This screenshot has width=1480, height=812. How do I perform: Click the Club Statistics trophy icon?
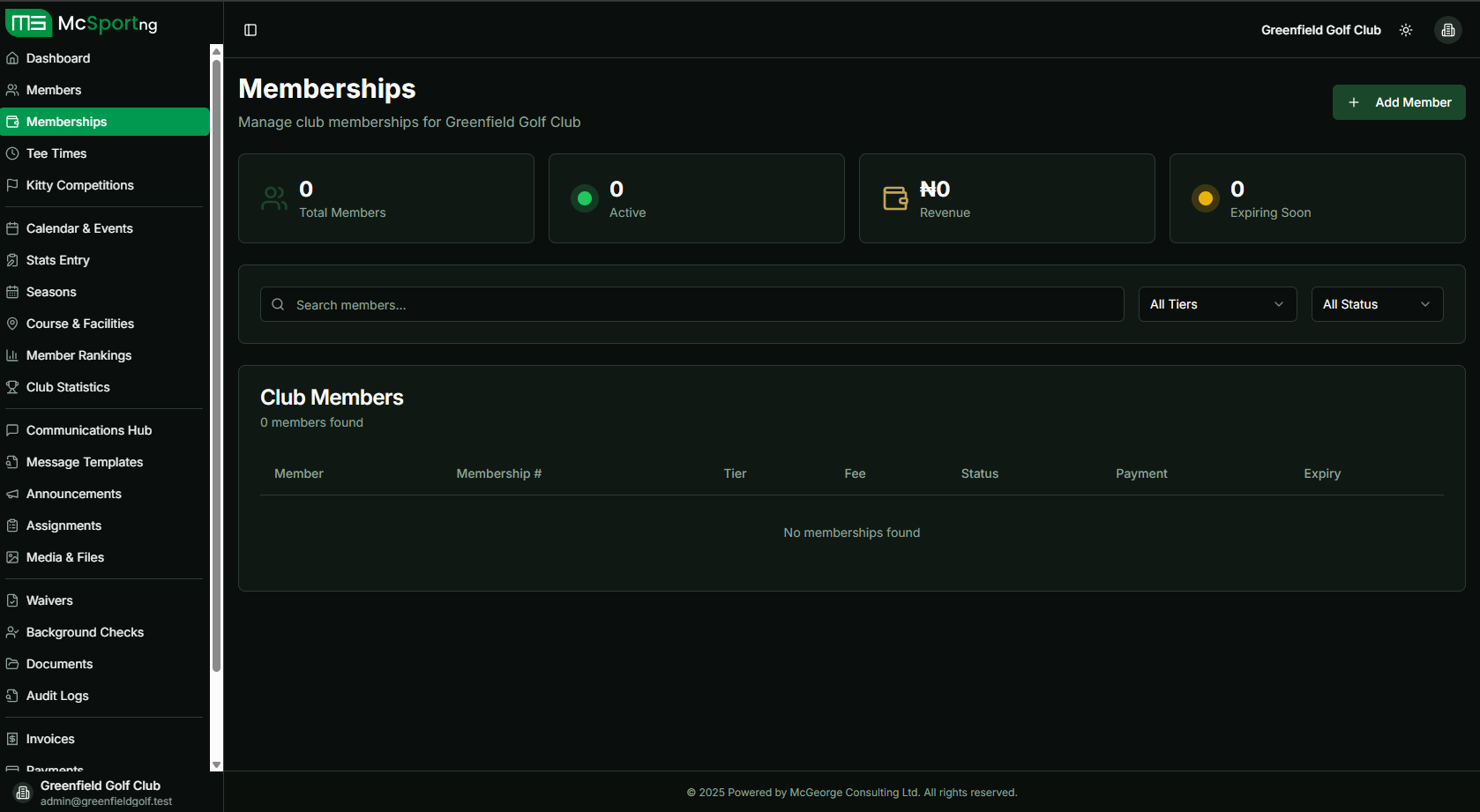tap(12, 387)
